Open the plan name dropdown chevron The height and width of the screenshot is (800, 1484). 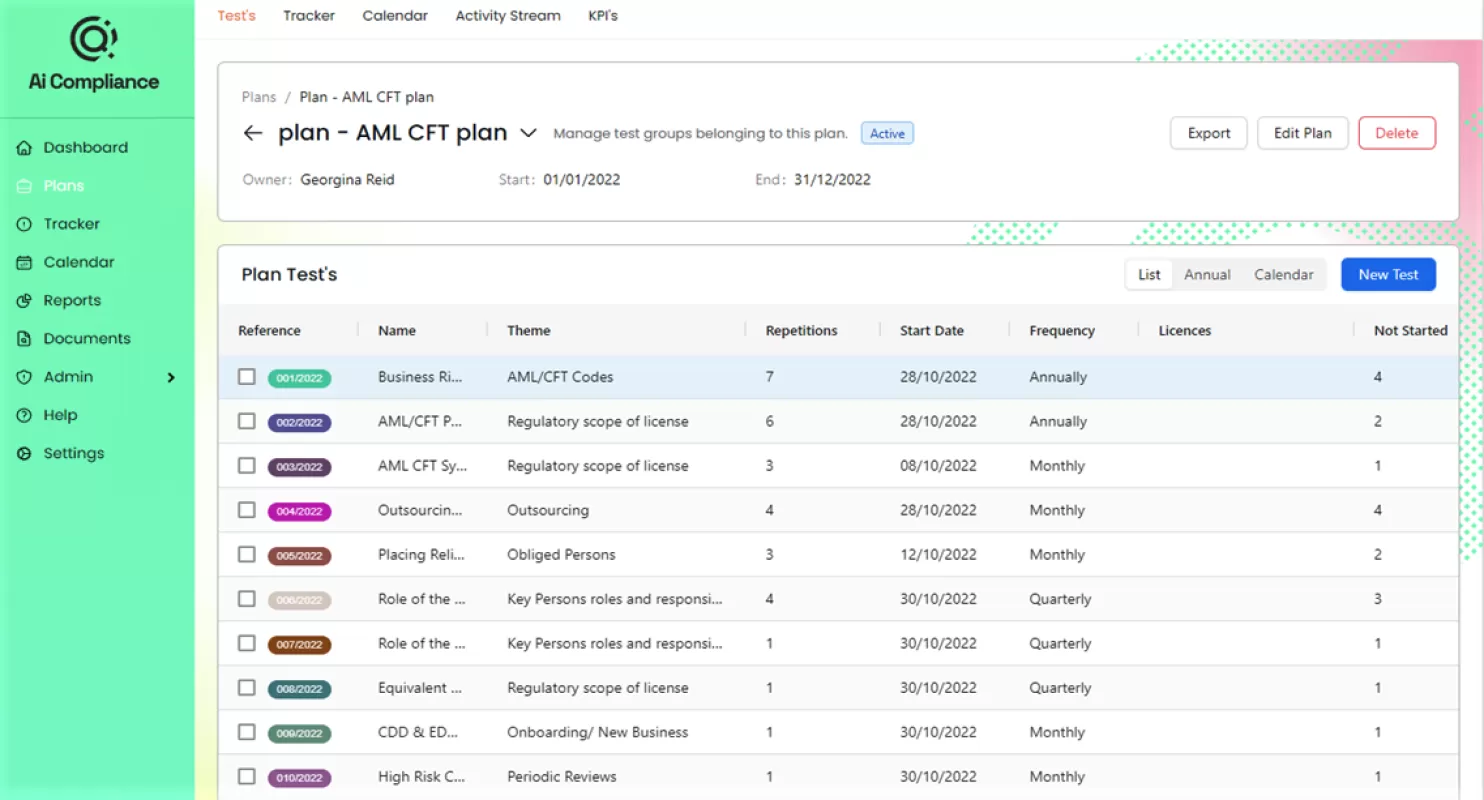click(528, 133)
